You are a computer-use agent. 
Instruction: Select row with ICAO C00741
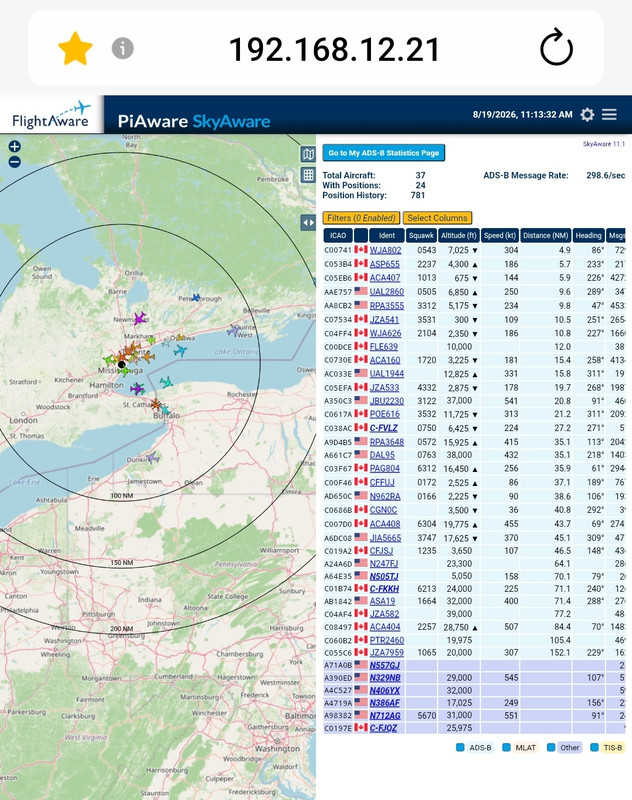[x=474, y=251]
